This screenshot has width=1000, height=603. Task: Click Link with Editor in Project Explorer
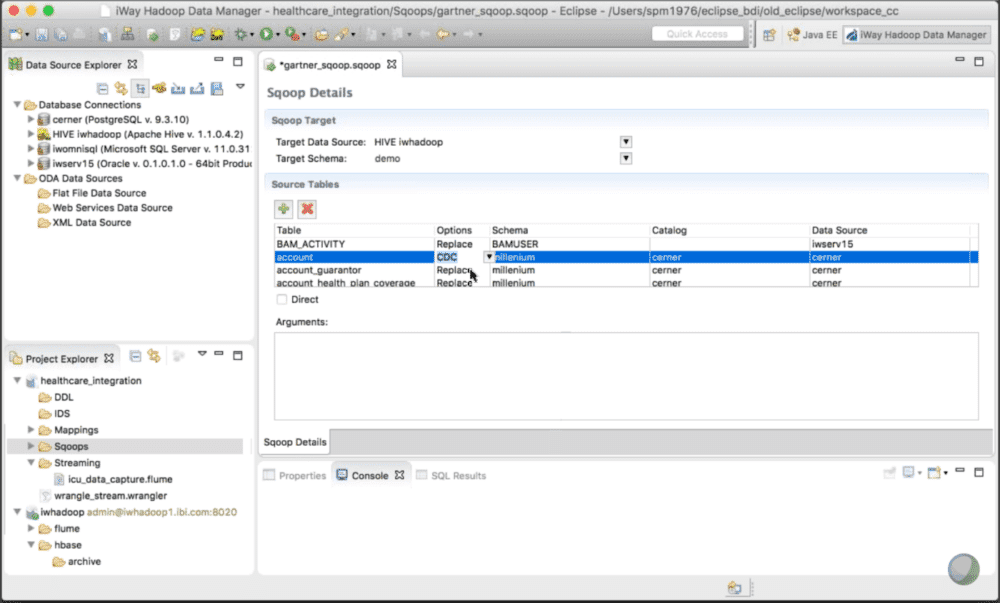click(x=154, y=355)
